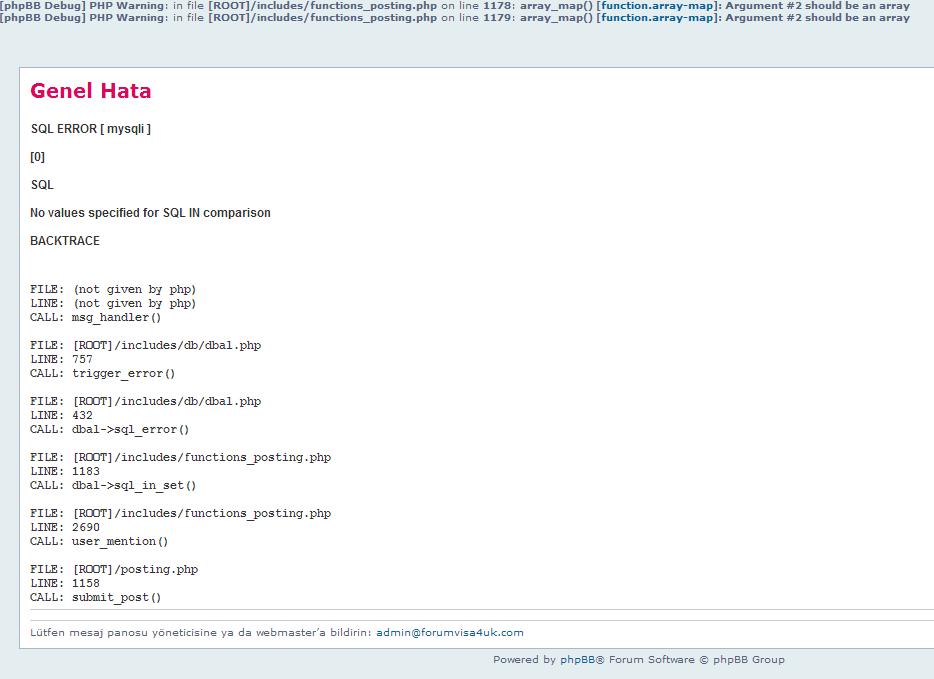Open the phpBB link in the footer
This screenshot has width=934, height=679.
tap(577, 659)
